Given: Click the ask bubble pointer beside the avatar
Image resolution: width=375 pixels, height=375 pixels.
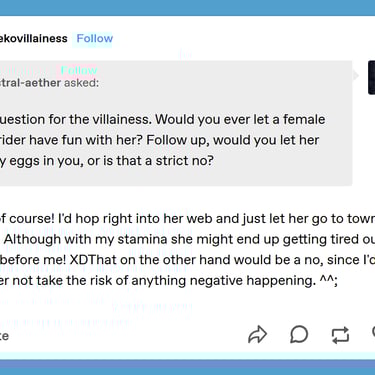Looking at the screenshot, I should [x=356, y=76].
